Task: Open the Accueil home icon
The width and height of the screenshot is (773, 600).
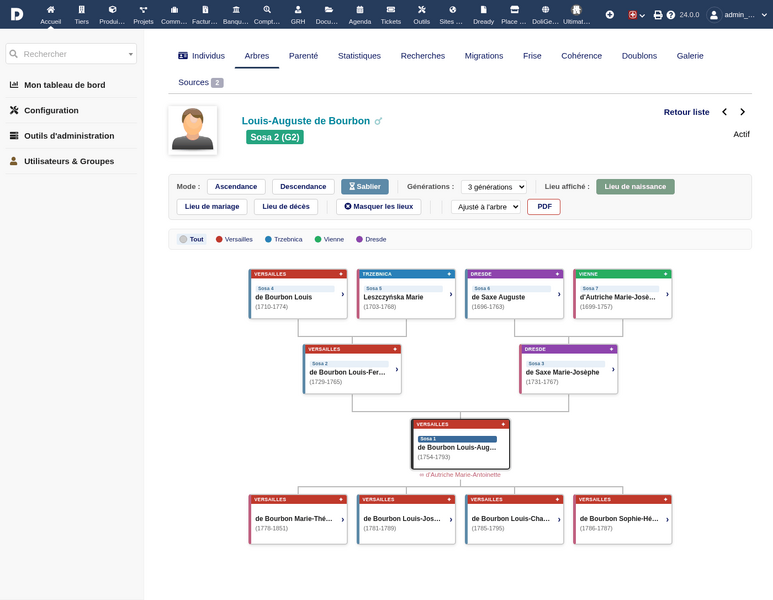Action: coord(50,10)
